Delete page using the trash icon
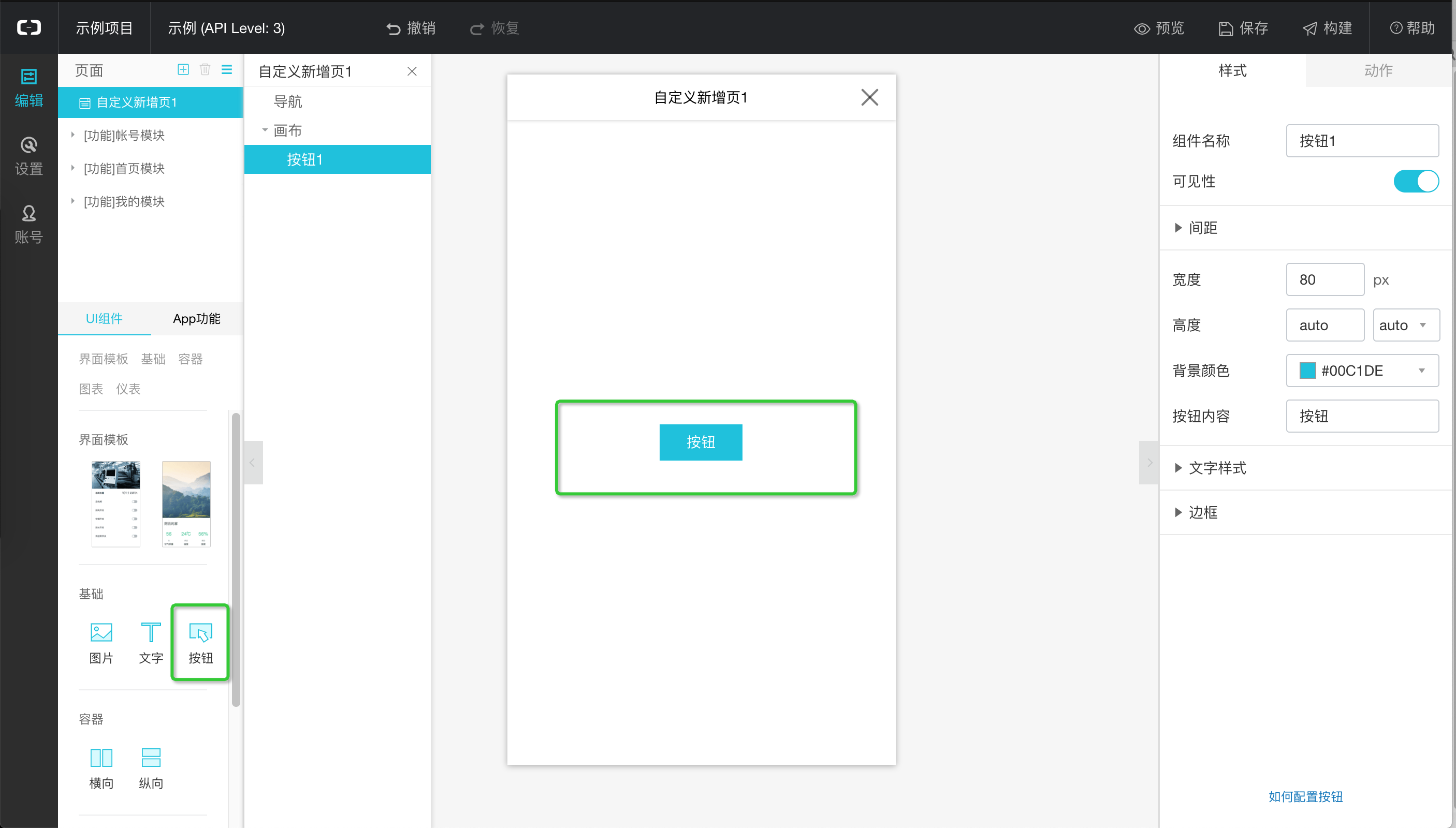 (x=205, y=69)
